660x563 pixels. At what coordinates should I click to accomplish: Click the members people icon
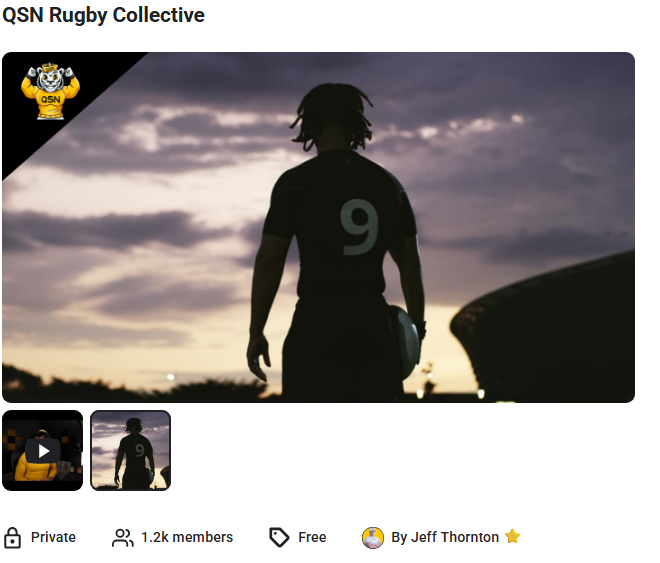tap(122, 538)
